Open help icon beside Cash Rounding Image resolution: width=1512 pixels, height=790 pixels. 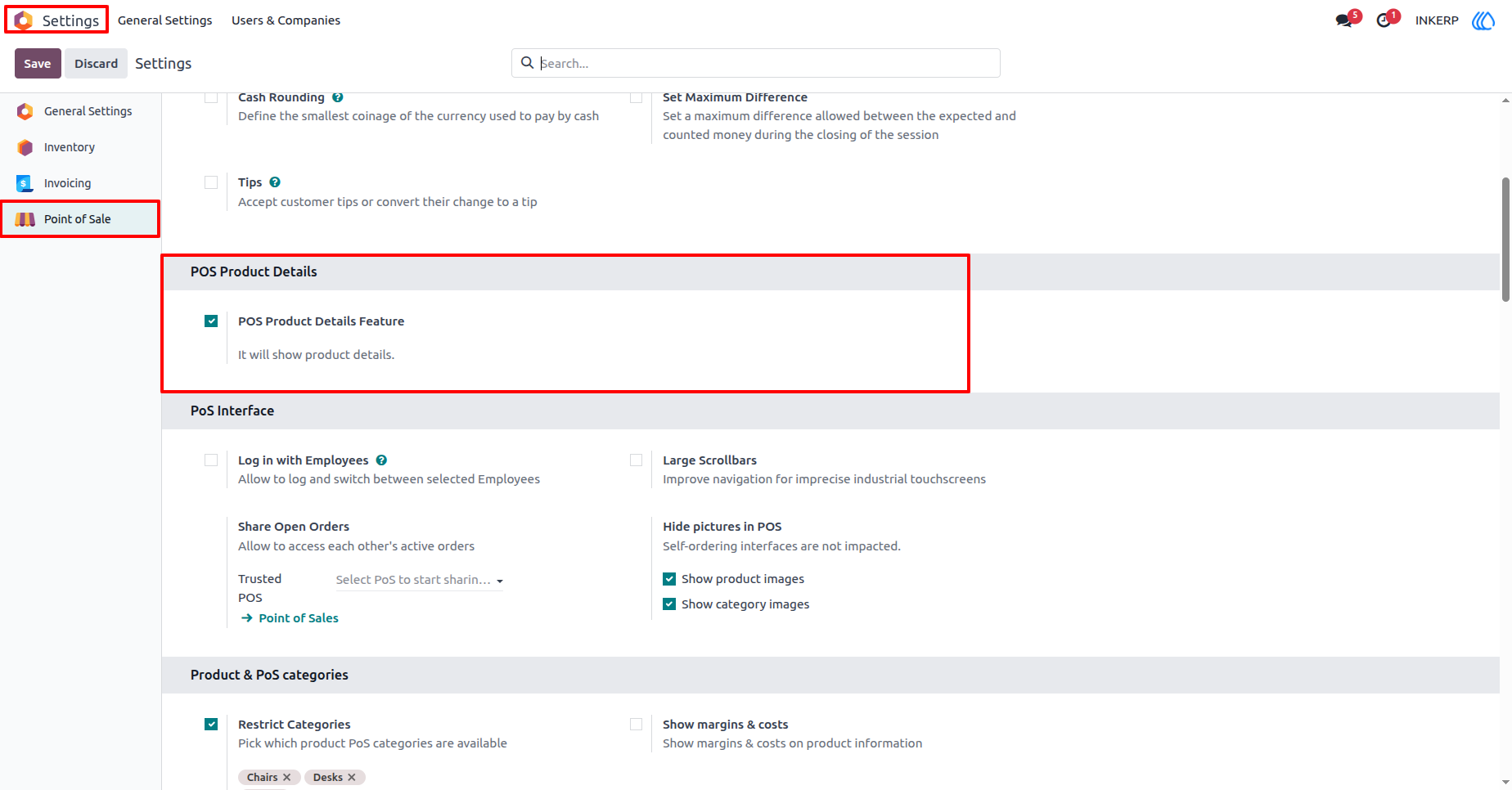337,97
